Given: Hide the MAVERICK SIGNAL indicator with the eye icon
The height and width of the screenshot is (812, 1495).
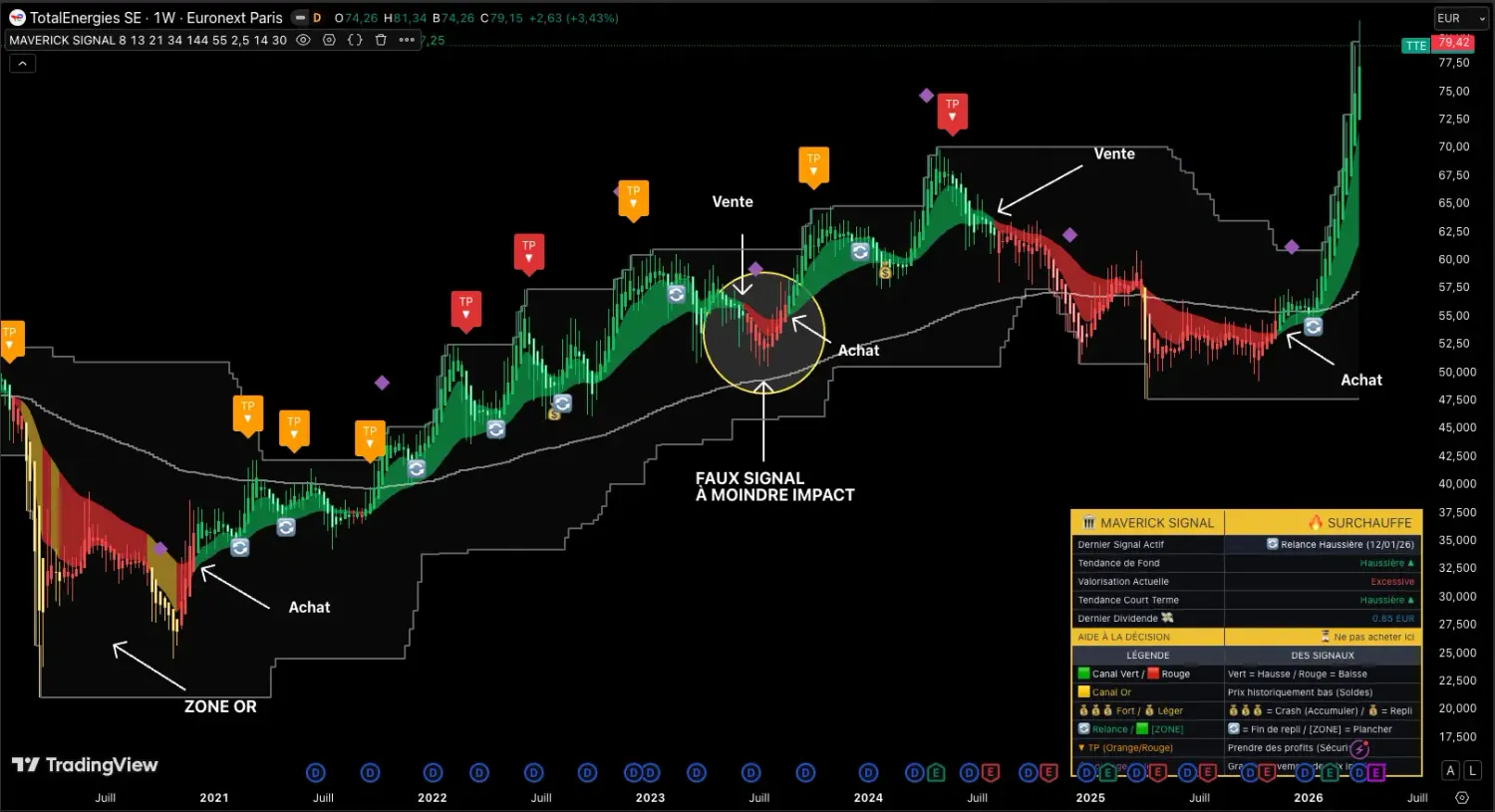Looking at the screenshot, I should pyautogui.click(x=303, y=40).
